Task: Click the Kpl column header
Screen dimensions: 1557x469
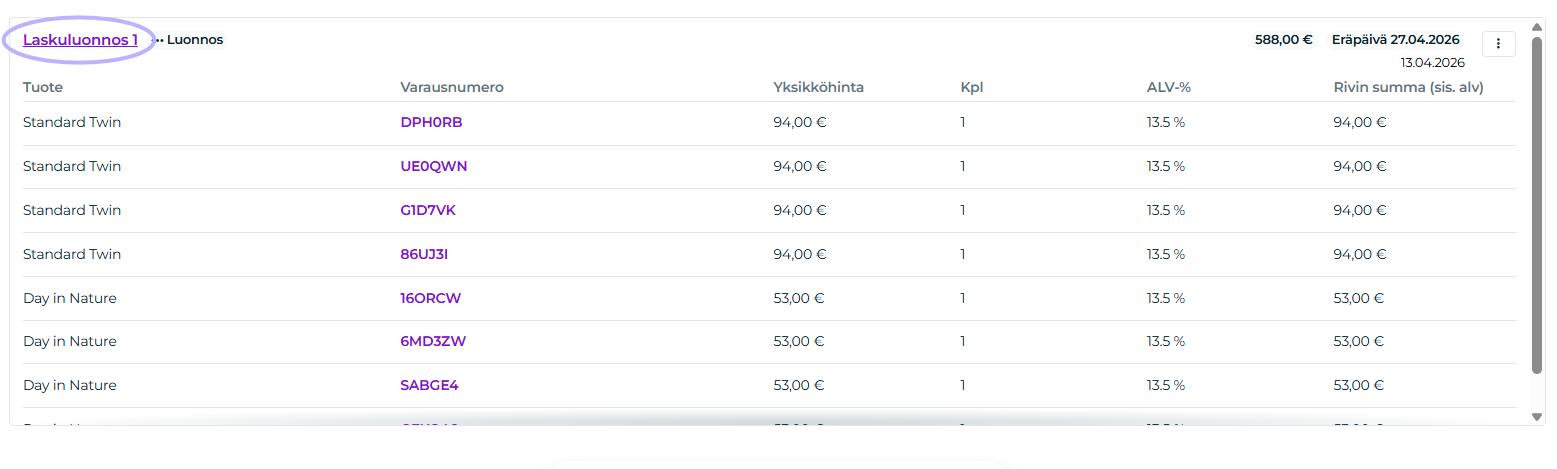Action: click(x=972, y=87)
